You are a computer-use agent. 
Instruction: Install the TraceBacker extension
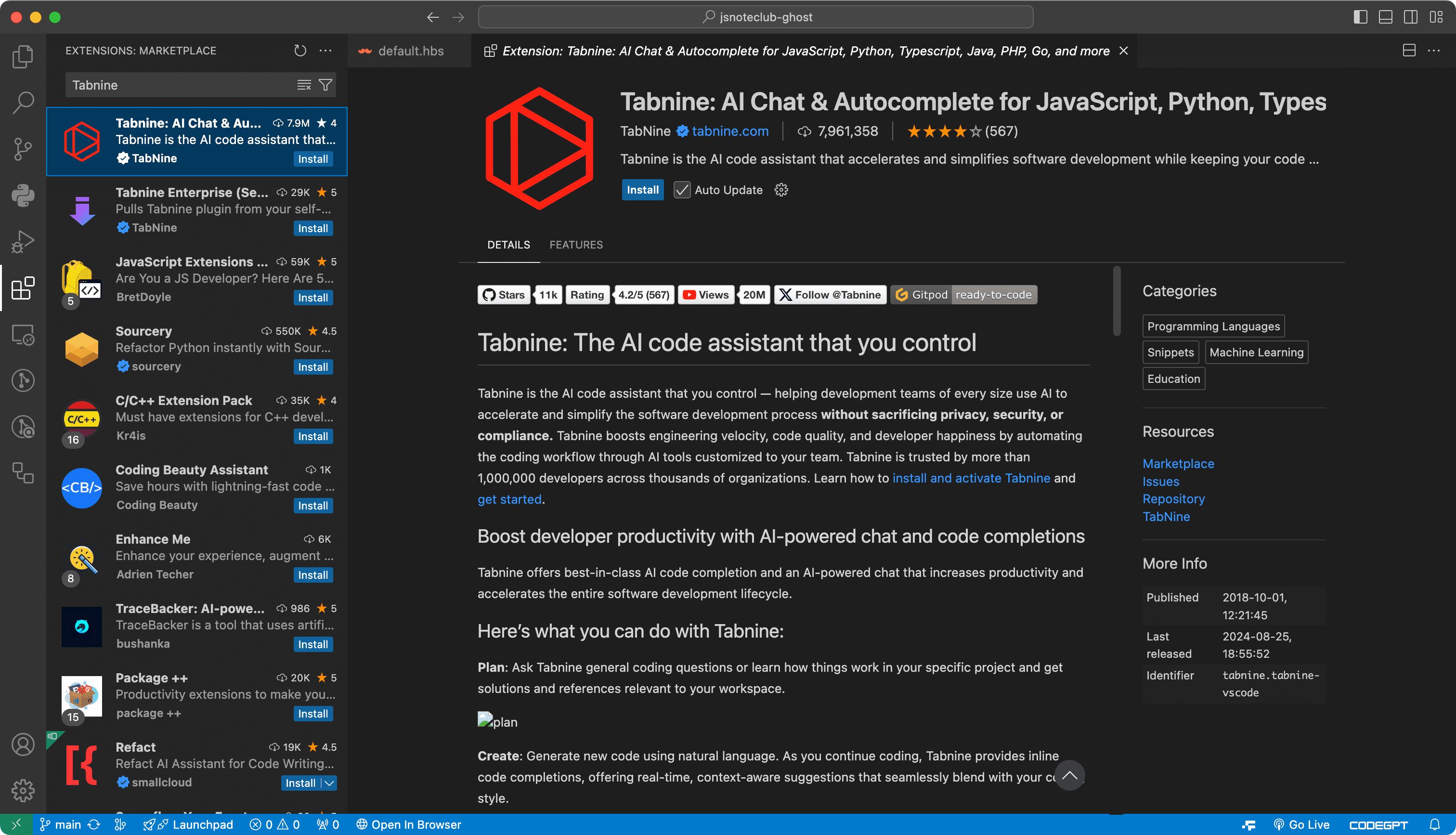[x=313, y=645]
